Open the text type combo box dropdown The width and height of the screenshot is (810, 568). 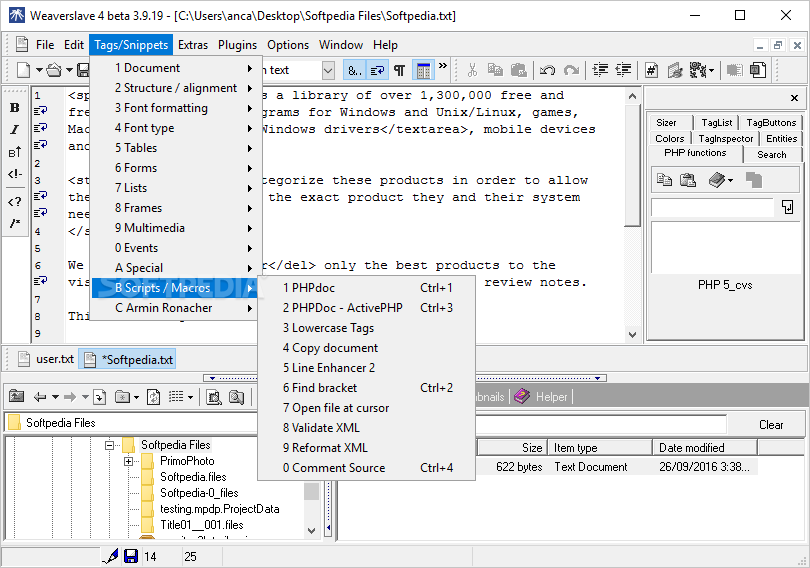click(x=328, y=70)
